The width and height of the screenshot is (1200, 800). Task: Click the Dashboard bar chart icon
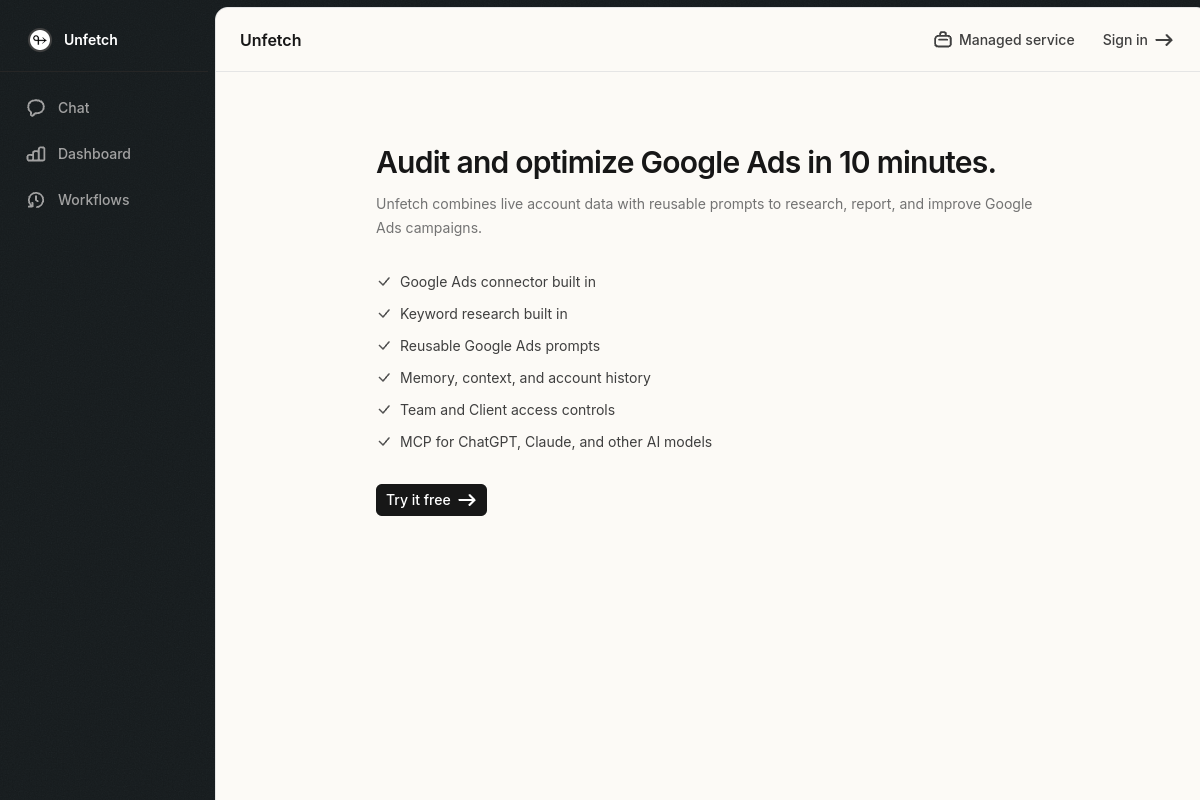click(36, 154)
